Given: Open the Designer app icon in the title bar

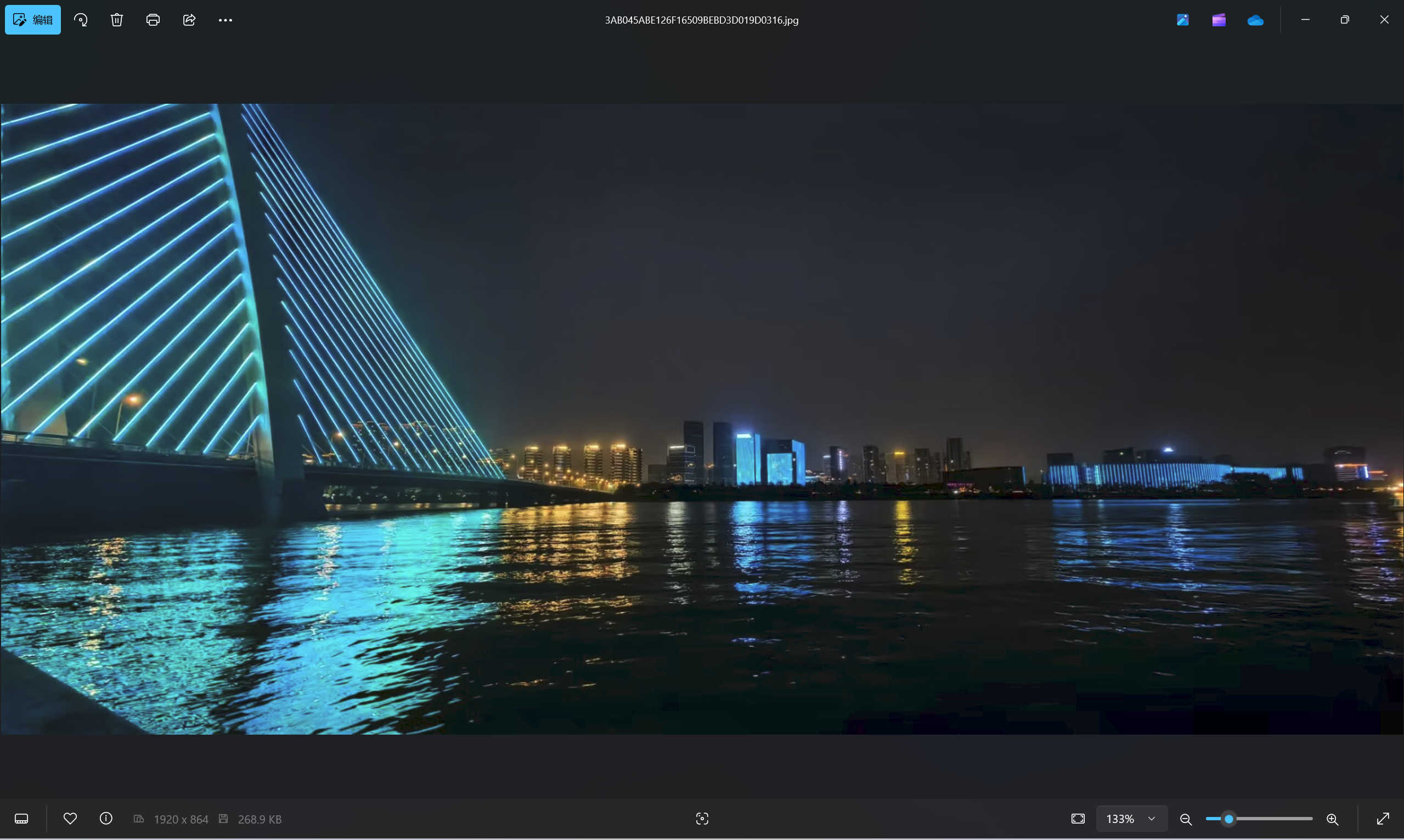Looking at the screenshot, I should point(1183,20).
